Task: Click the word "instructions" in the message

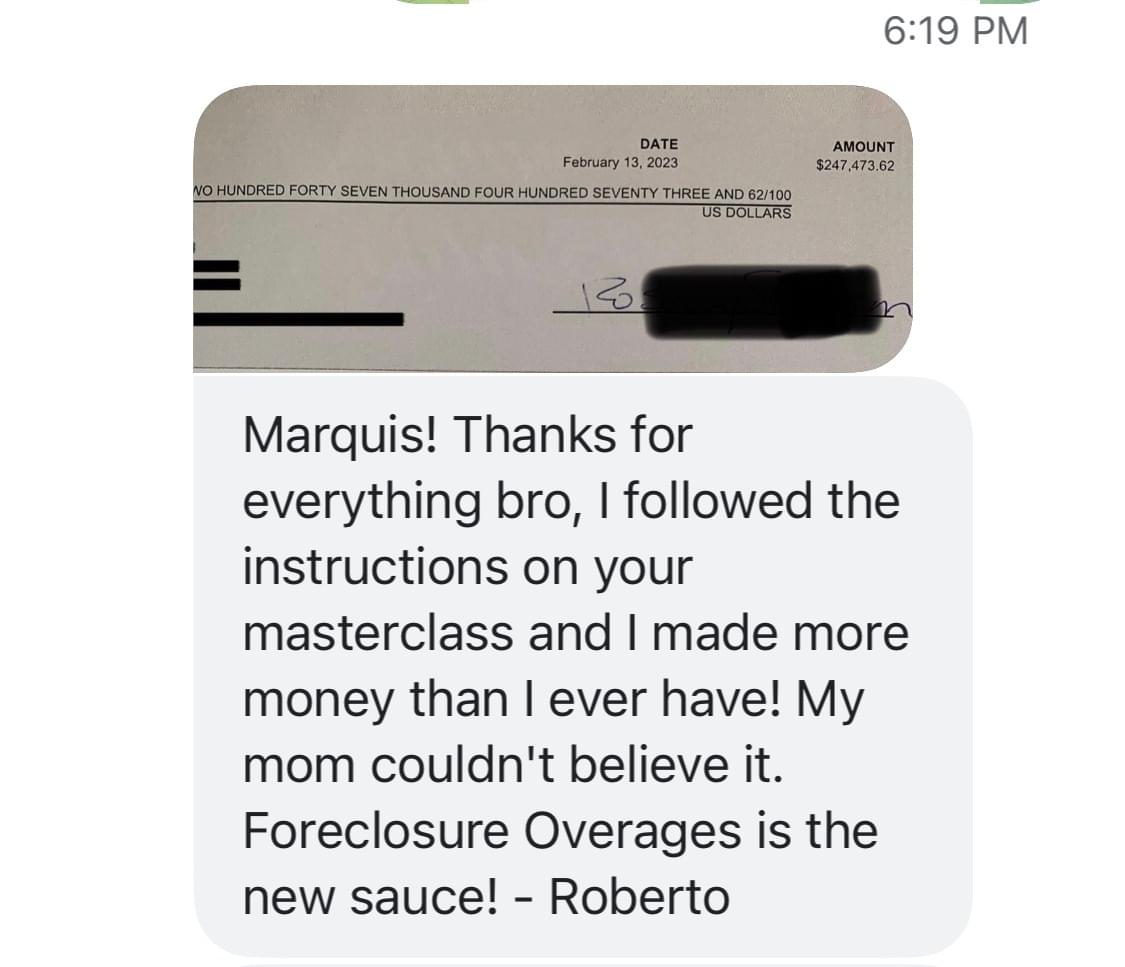Action: pyautogui.click(x=375, y=567)
